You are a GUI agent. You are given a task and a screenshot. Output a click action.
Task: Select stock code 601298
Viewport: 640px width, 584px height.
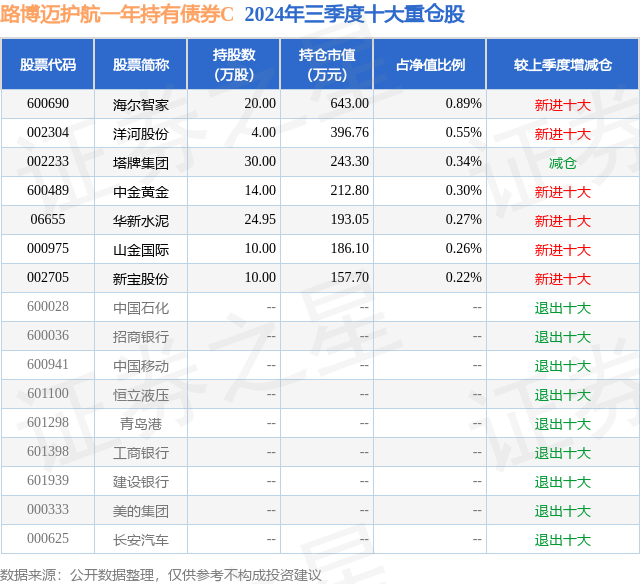click(x=48, y=422)
